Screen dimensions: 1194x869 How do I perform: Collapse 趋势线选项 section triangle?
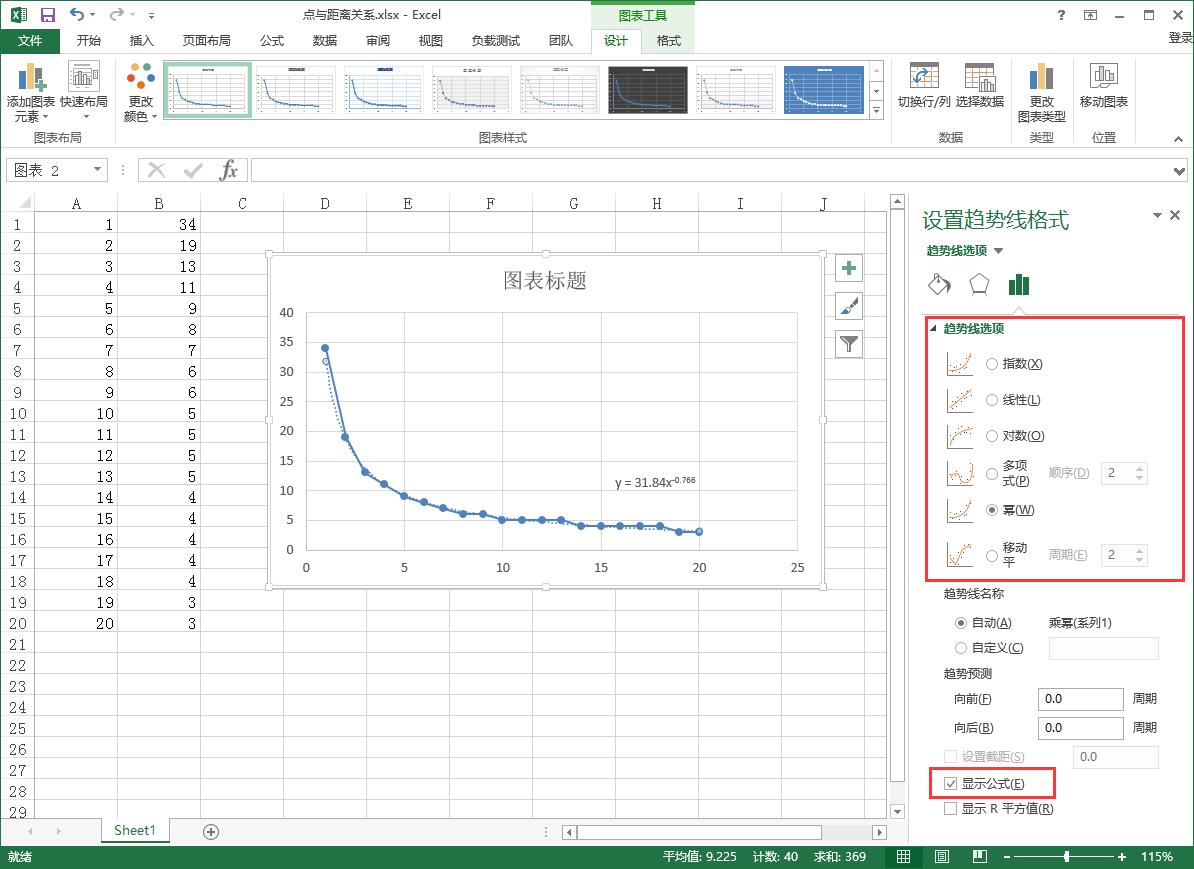(x=933, y=328)
